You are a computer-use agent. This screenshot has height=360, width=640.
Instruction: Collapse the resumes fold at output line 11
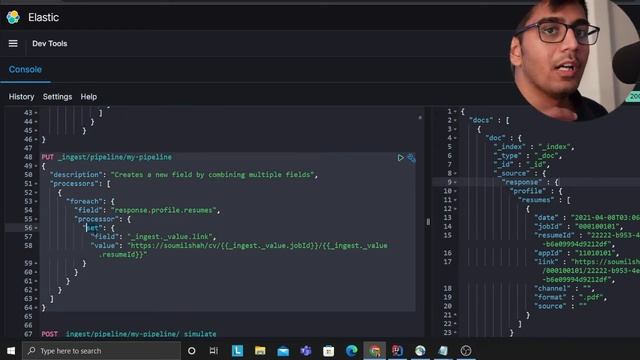point(455,200)
